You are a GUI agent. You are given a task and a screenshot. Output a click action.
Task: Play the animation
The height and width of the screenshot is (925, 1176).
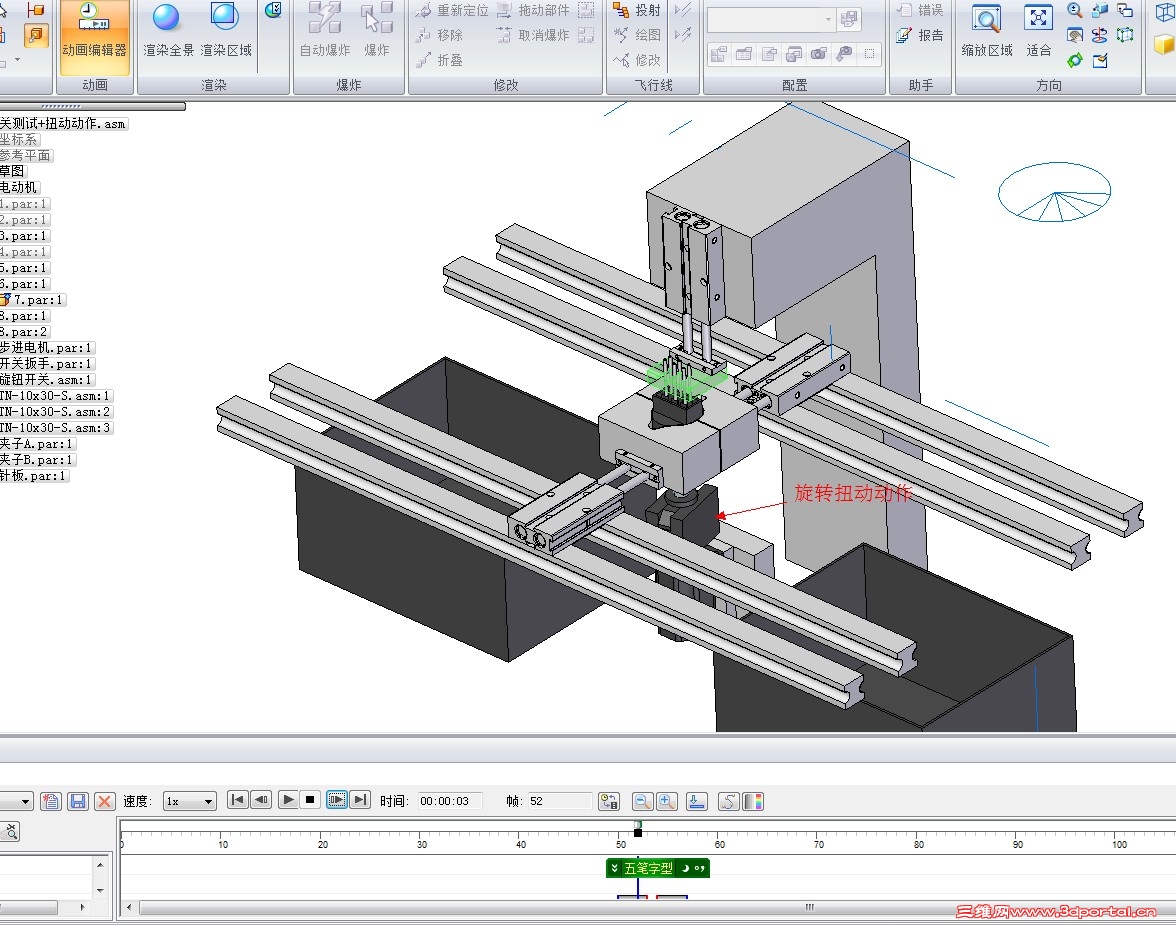click(287, 800)
